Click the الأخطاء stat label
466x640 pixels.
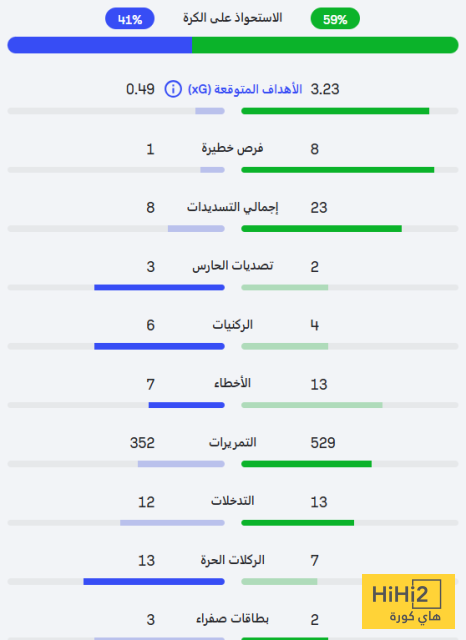point(233,383)
